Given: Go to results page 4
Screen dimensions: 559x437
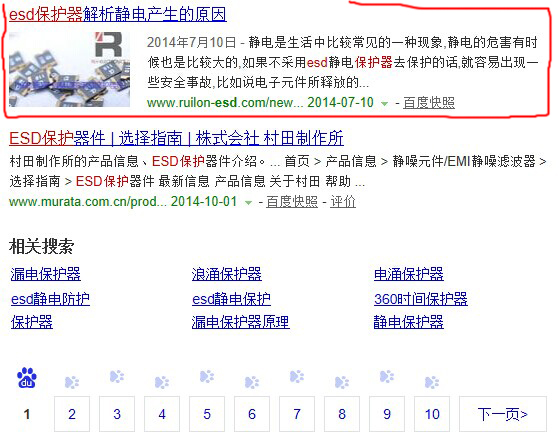Looking at the screenshot, I should click(162, 414).
